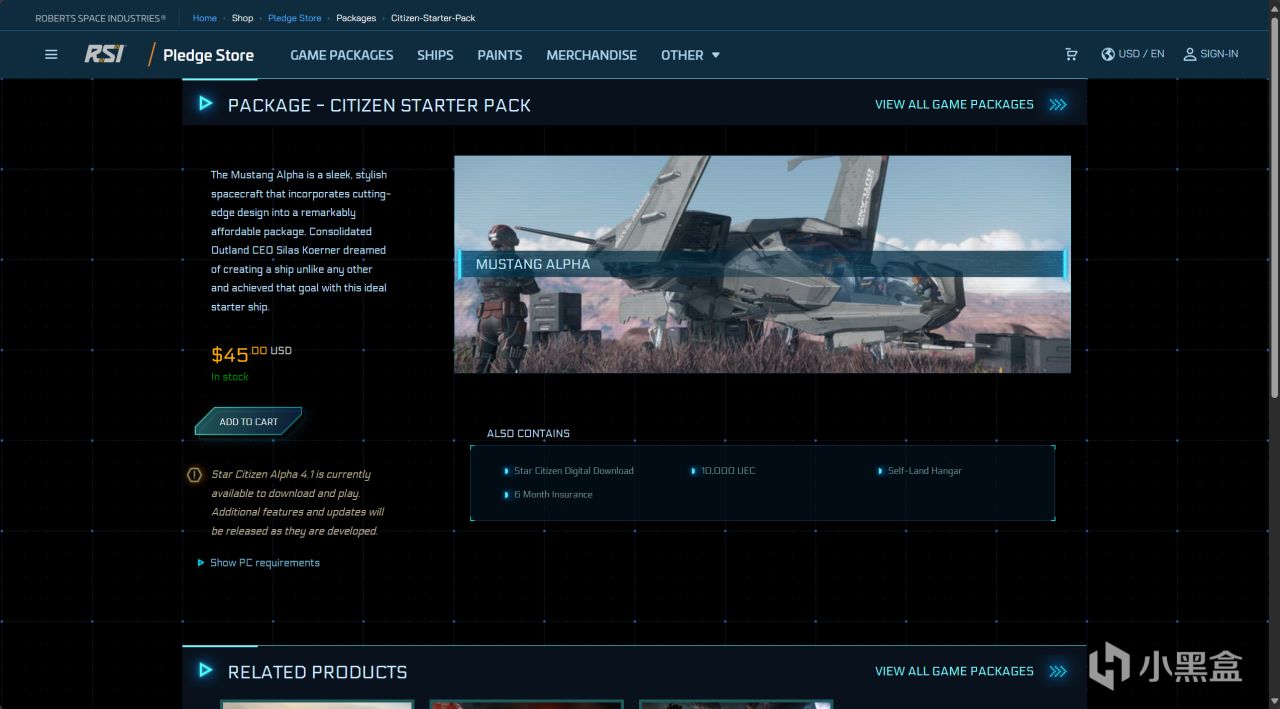Click the MUSTANG ALPHA banner label
The width and height of the screenshot is (1280, 709).
click(533, 264)
